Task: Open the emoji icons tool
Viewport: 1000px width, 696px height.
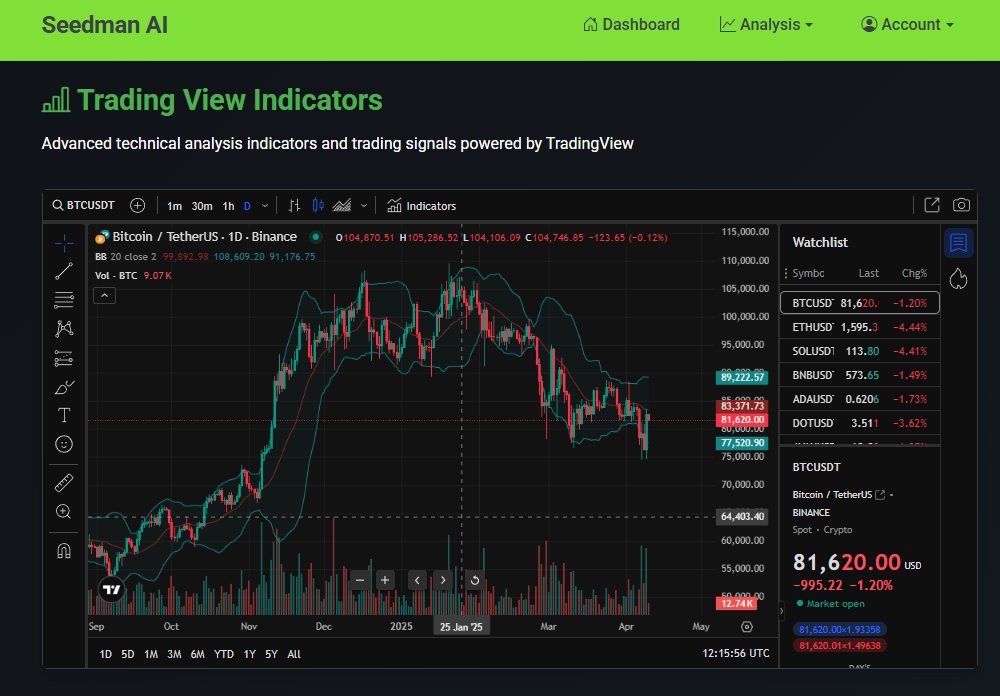Action: 64,444
